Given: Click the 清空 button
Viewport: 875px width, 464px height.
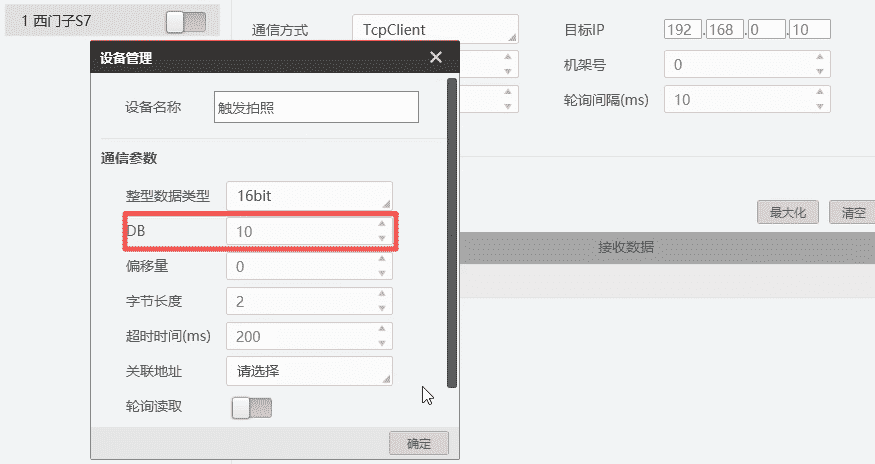Looking at the screenshot, I should (x=853, y=212).
